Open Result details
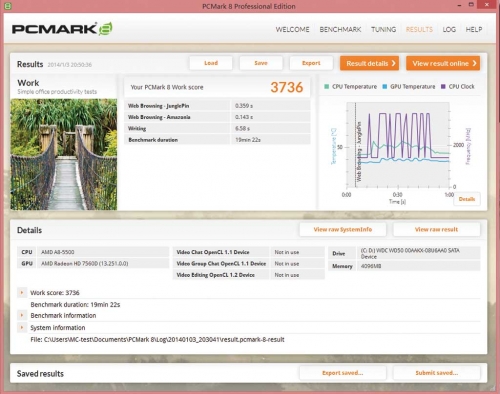Screen dimensions: 500x394 369,63
